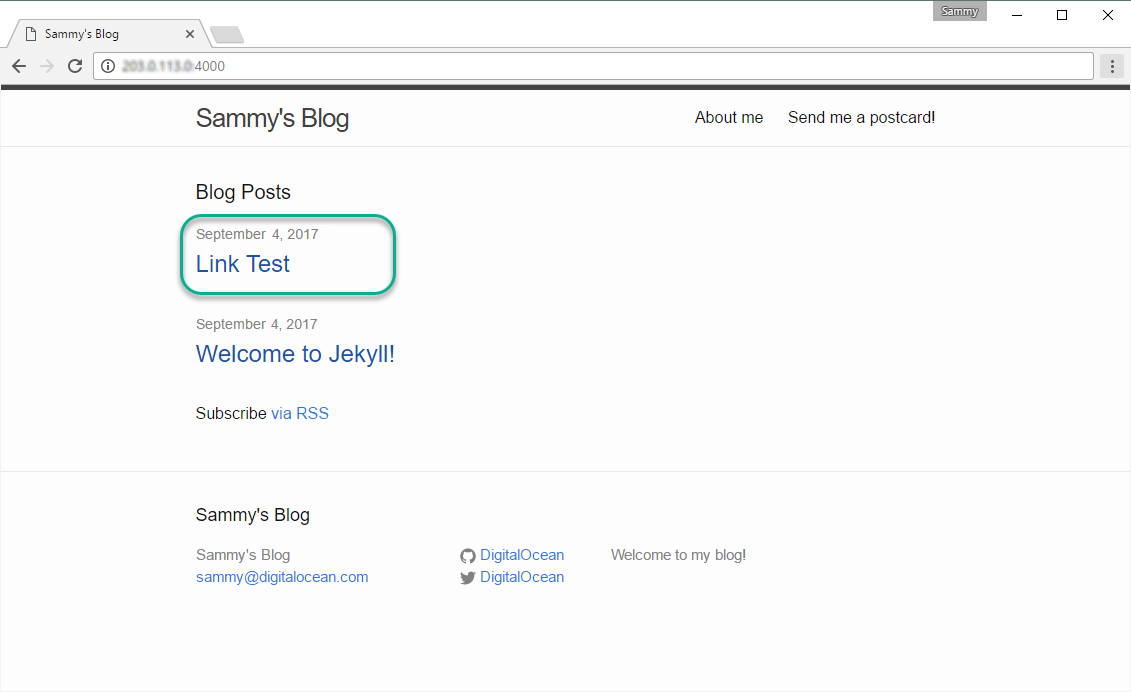This screenshot has width=1131, height=692.
Task: Open a new tab with tab button
Action: pos(227,35)
